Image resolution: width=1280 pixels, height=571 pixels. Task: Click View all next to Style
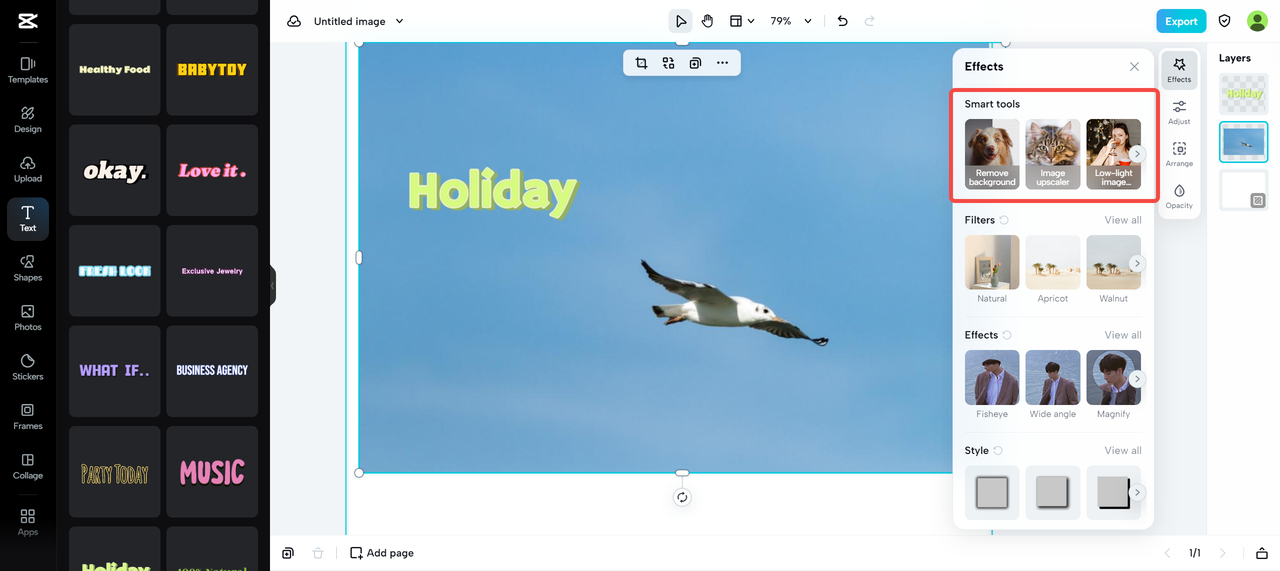[x=1123, y=450]
